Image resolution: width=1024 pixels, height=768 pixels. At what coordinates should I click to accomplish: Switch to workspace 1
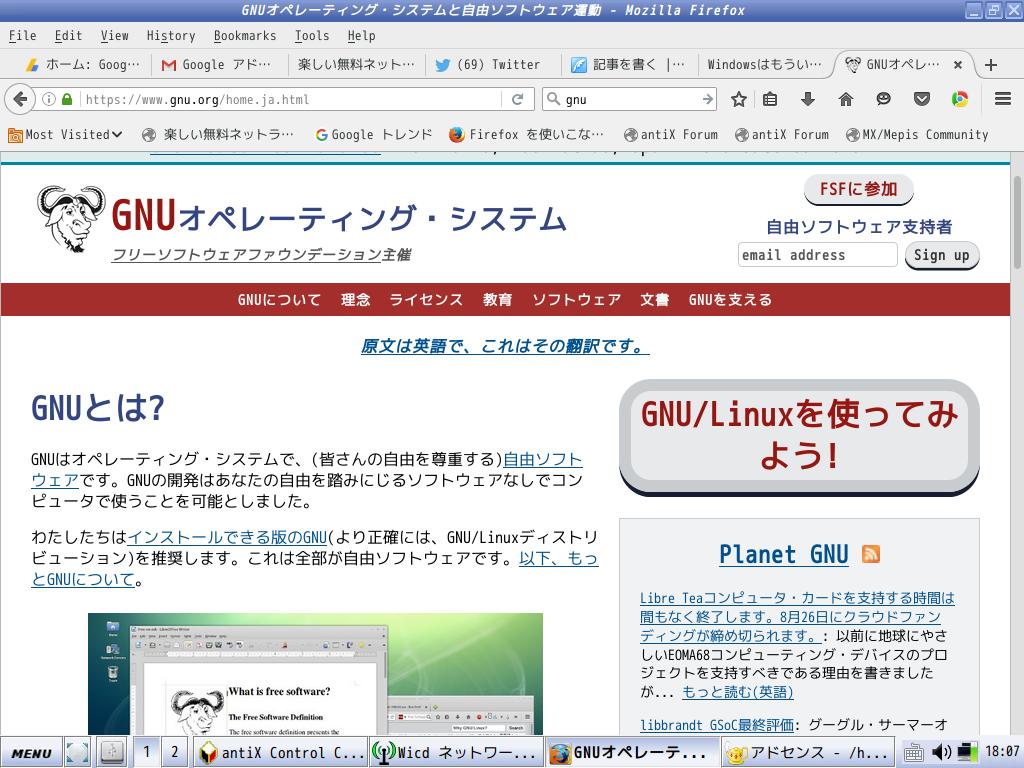[x=147, y=752]
